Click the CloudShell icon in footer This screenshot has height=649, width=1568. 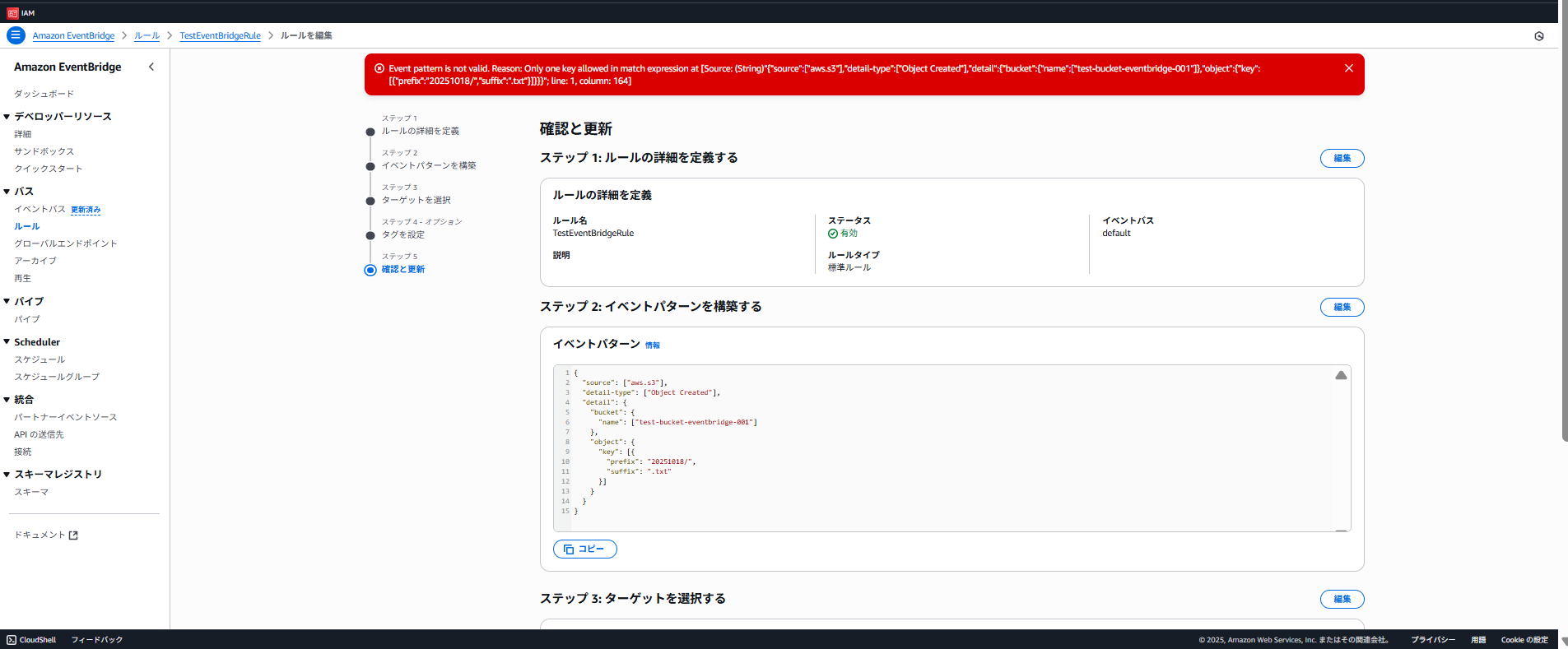pos(12,640)
